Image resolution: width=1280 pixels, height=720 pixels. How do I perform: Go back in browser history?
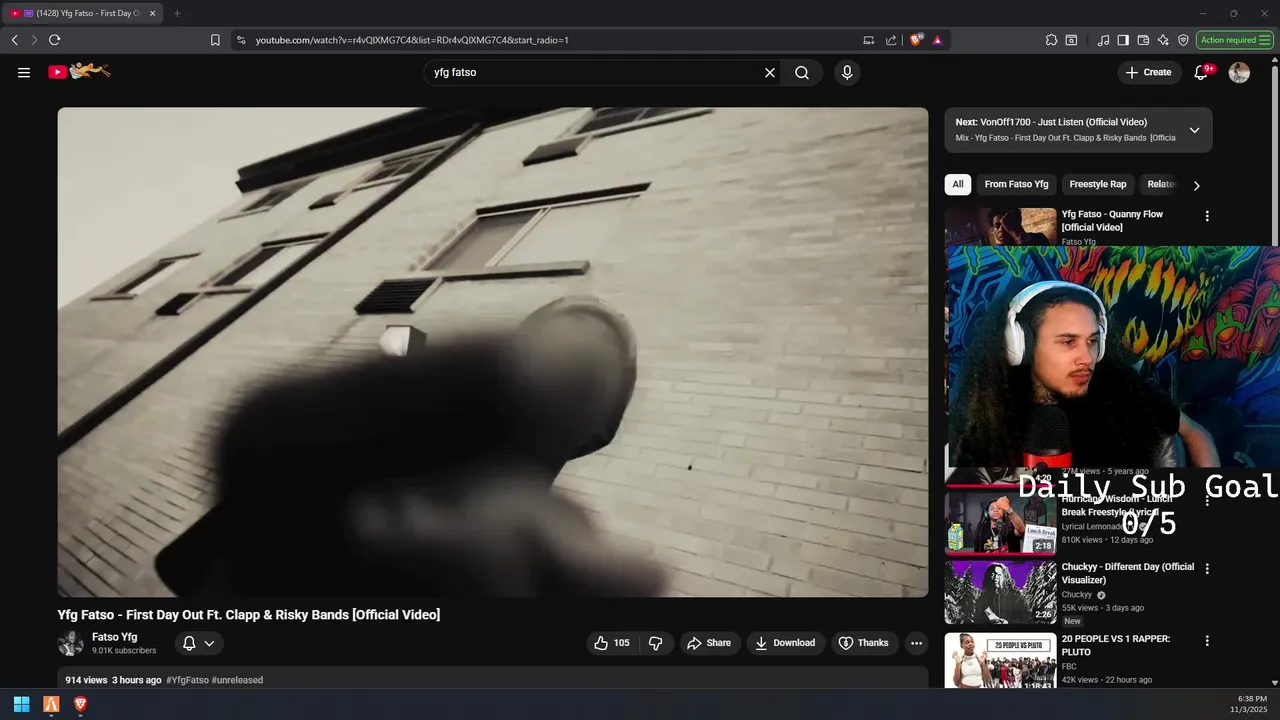(14, 40)
